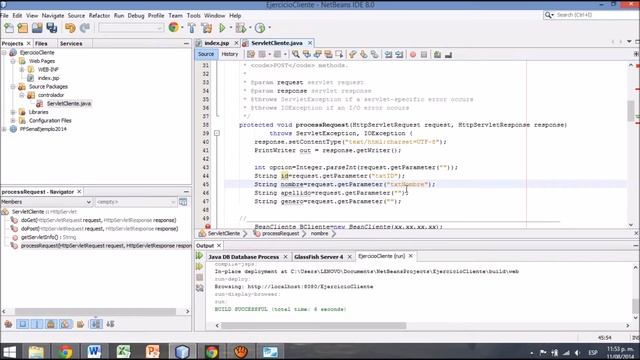Click the Windows Start button
The image size is (640, 360).
tap(9, 351)
